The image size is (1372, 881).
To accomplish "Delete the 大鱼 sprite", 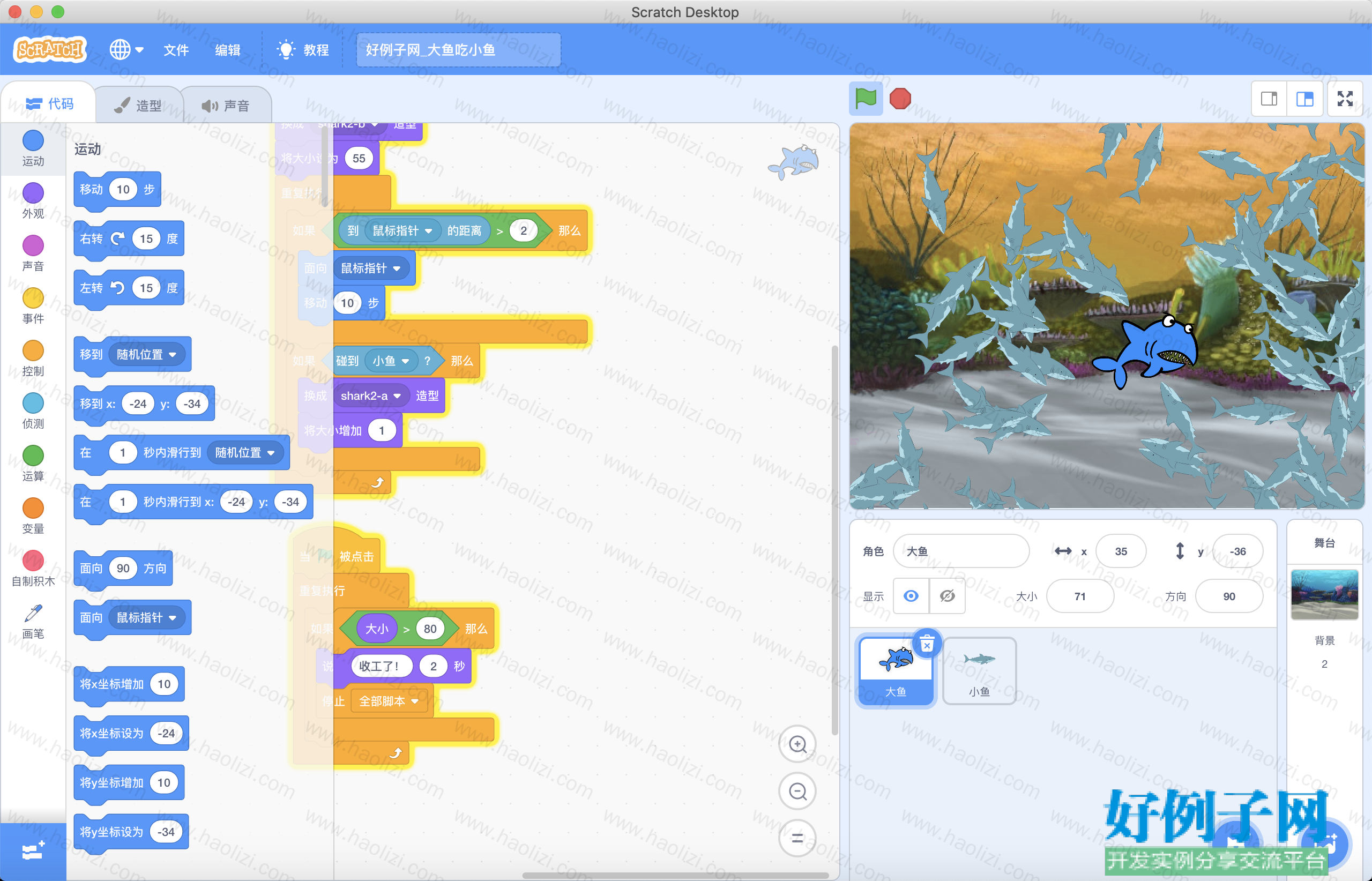I will coord(927,644).
